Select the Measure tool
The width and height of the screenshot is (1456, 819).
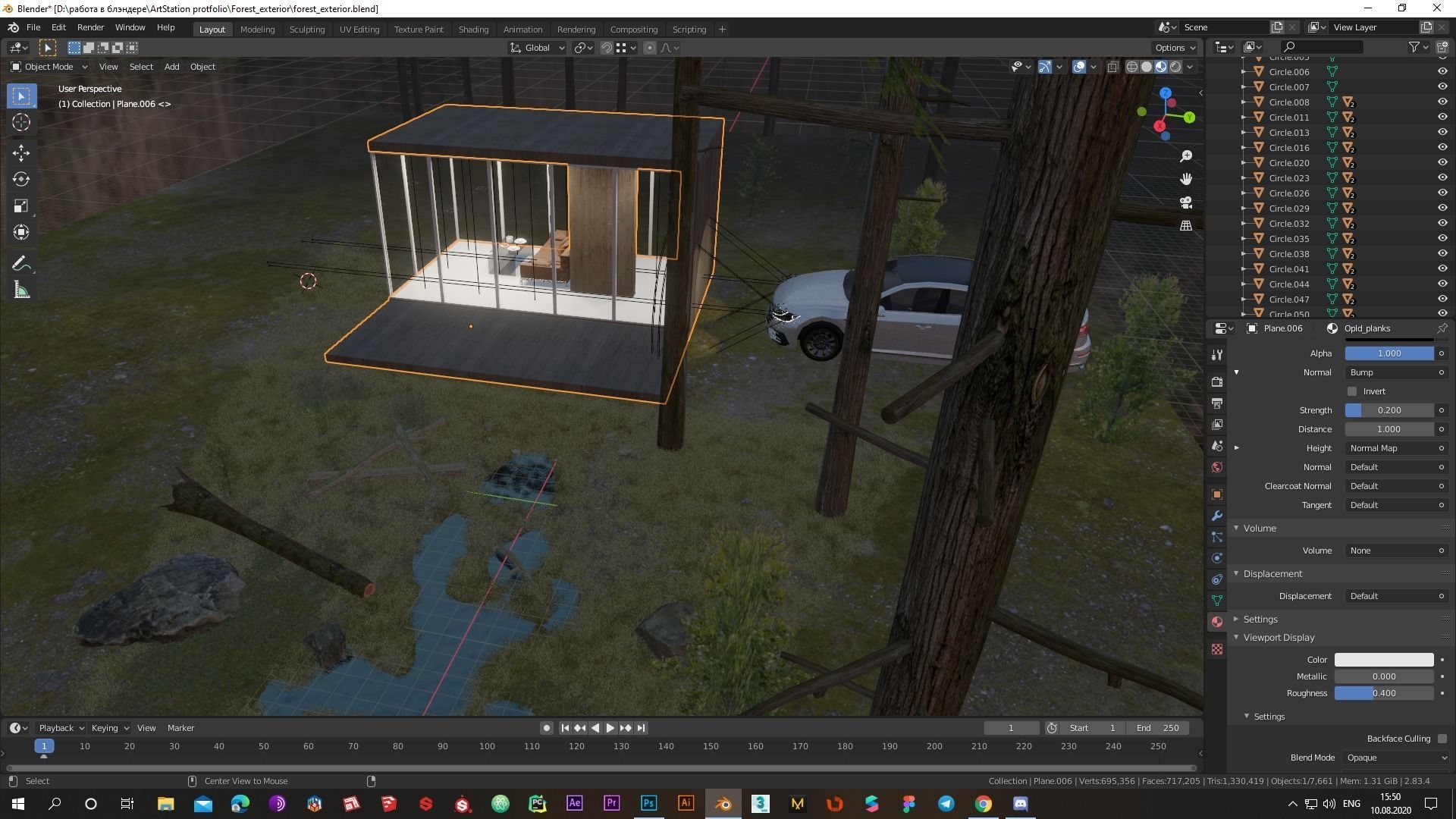[x=21, y=290]
